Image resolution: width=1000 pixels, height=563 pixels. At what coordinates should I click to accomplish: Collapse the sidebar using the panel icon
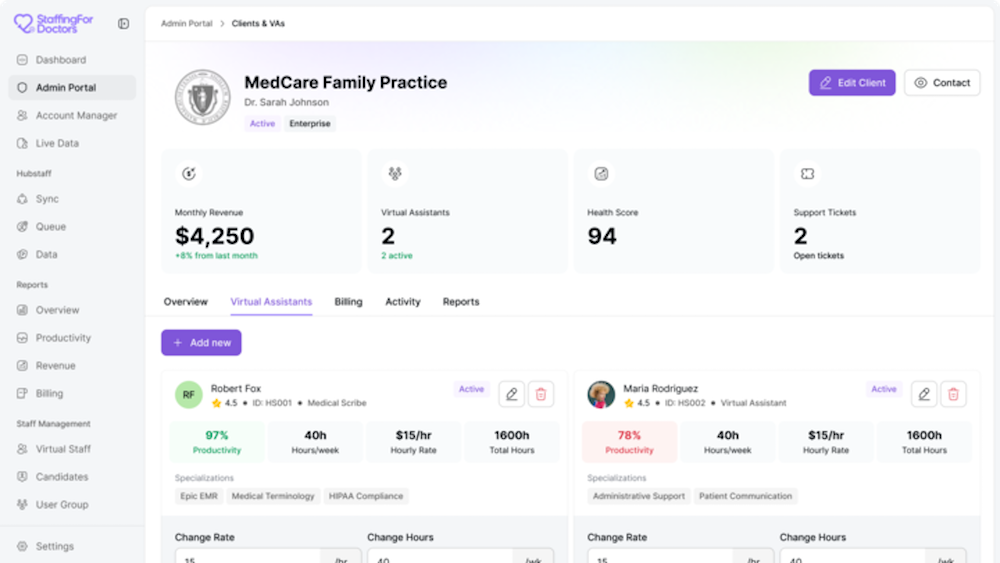(x=123, y=23)
